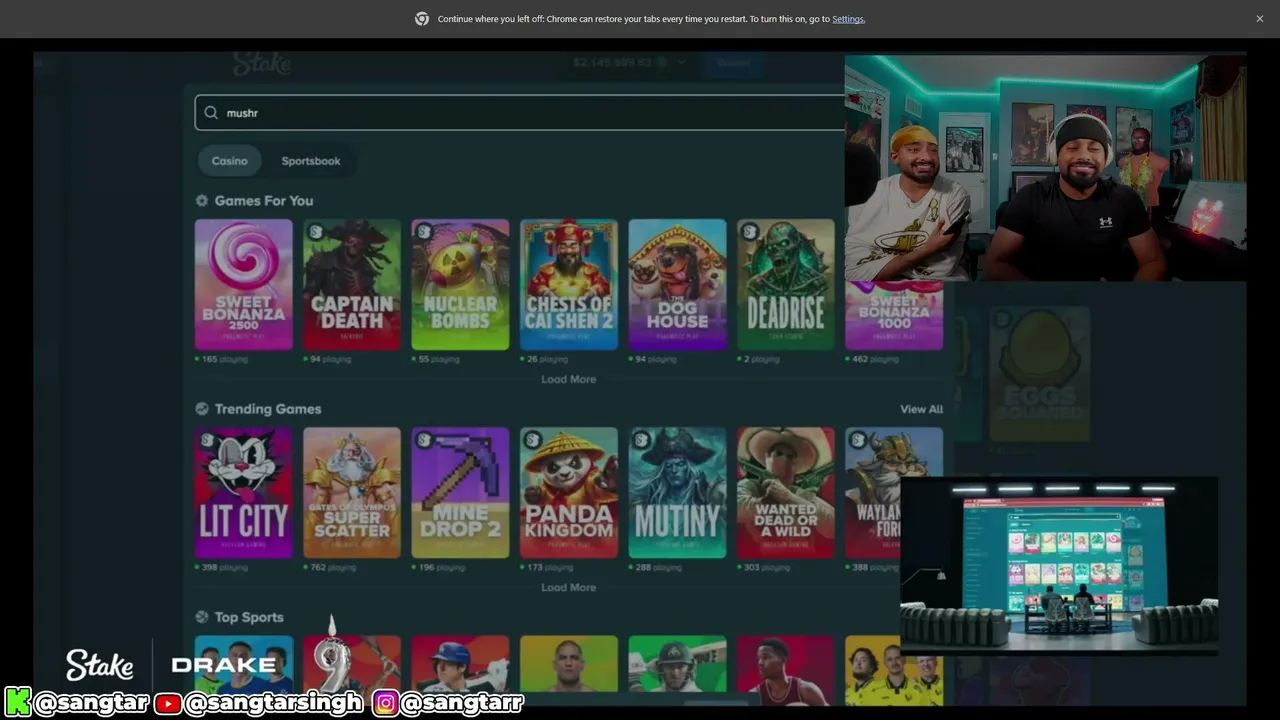Open the Nuclear Bombs game
The height and width of the screenshot is (720, 1280).
[460, 285]
